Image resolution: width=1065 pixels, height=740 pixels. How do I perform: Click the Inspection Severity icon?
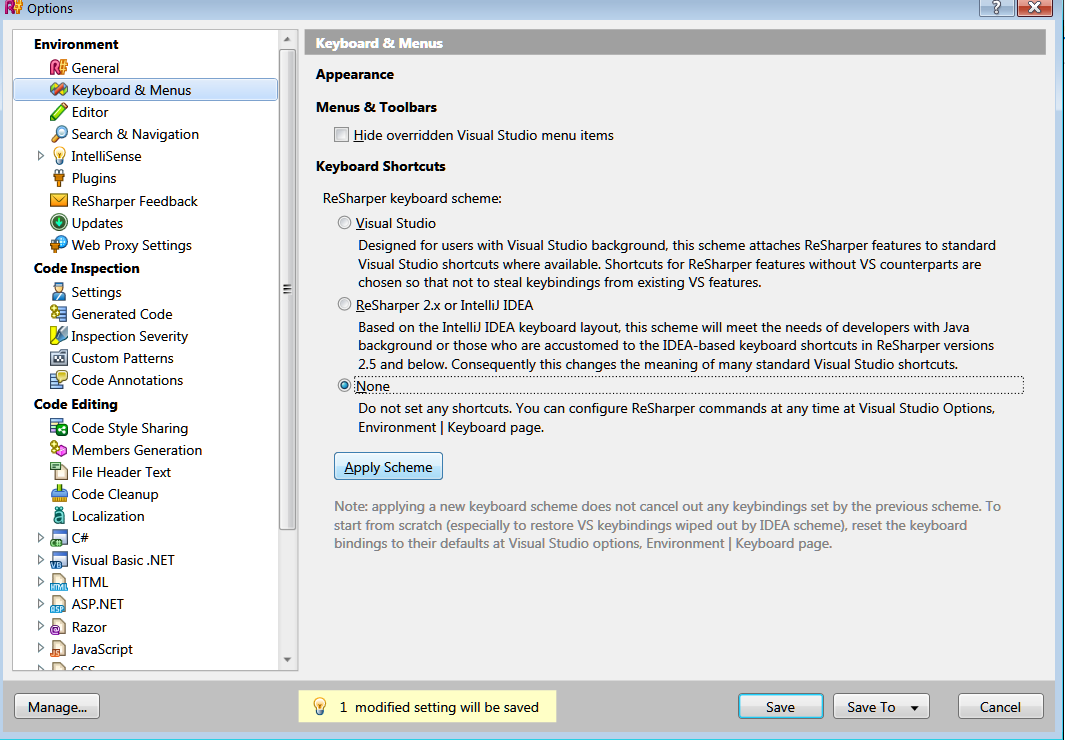click(59, 335)
